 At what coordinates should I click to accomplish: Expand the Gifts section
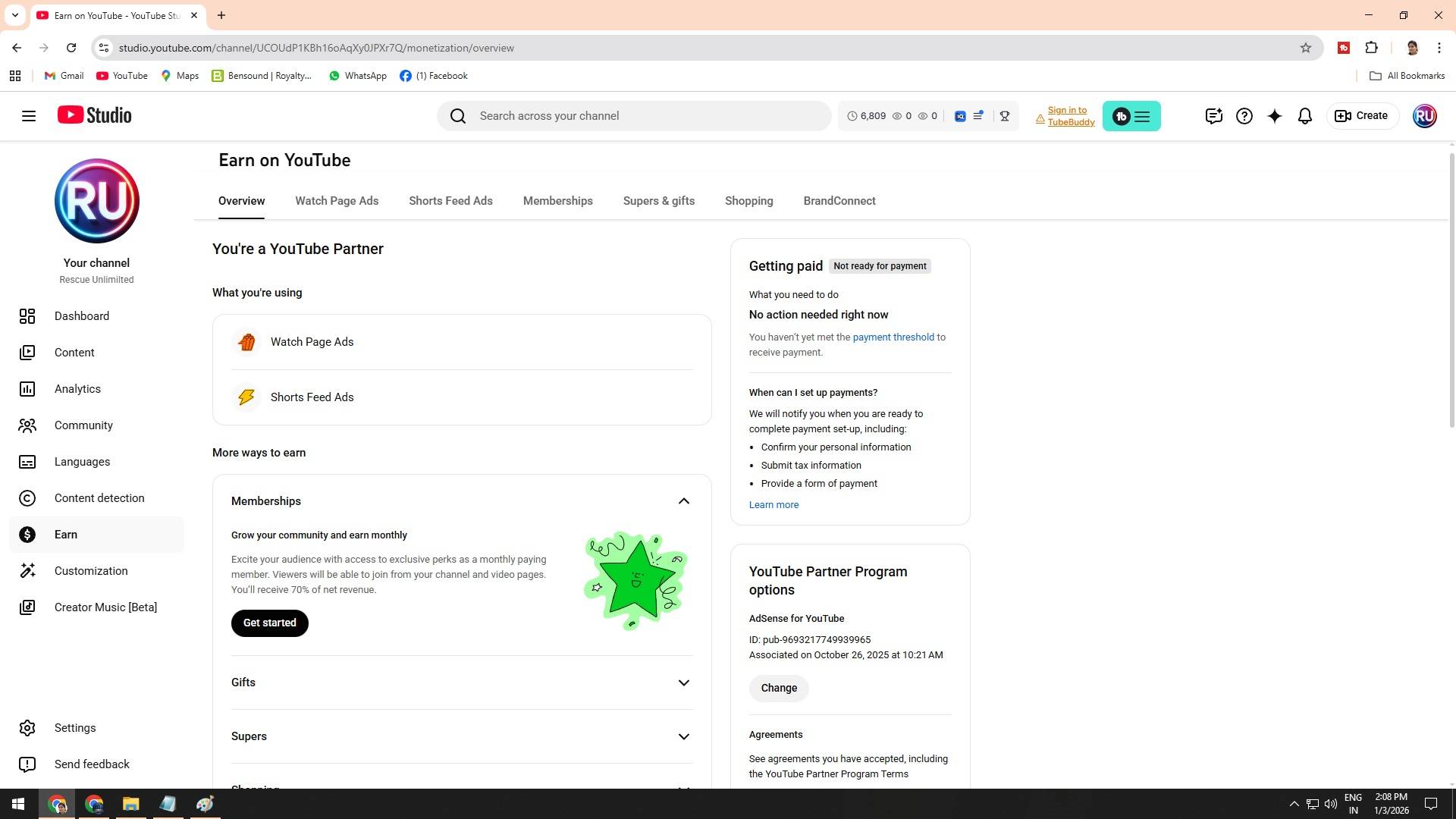(x=683, y=682)
